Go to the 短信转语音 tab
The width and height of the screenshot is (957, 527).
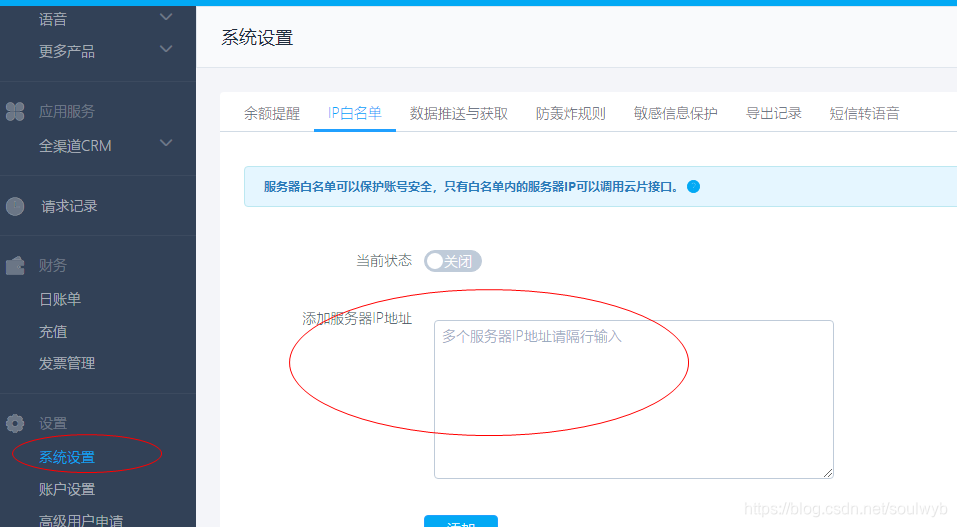pos(864,114)
